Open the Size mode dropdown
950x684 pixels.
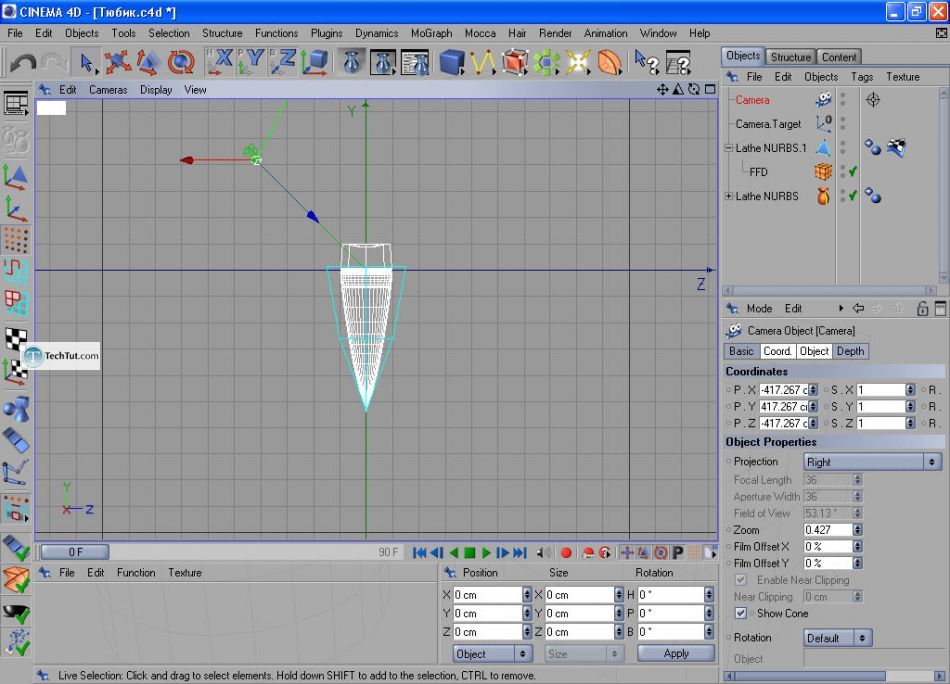tap(584, 654)
